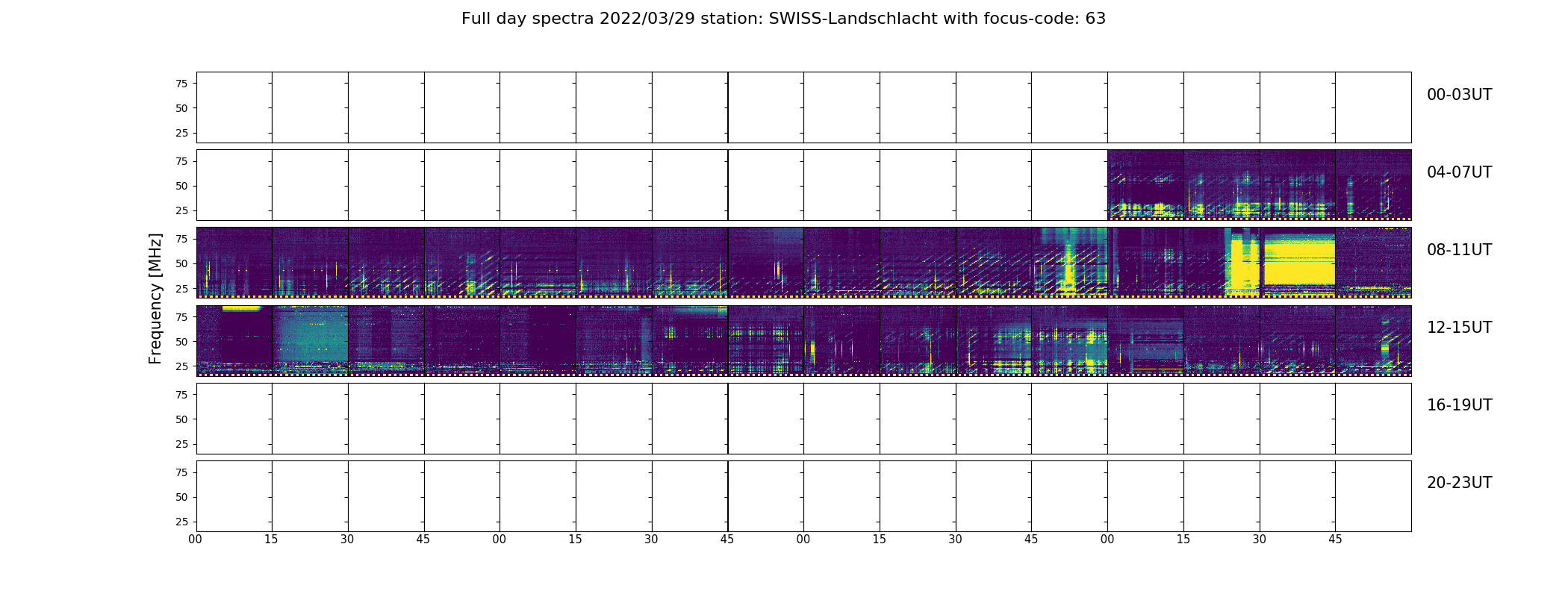Select the 25 tick label of the 20-23UT row
This screenshot has height=597, width=1568.
coord(181,522)
